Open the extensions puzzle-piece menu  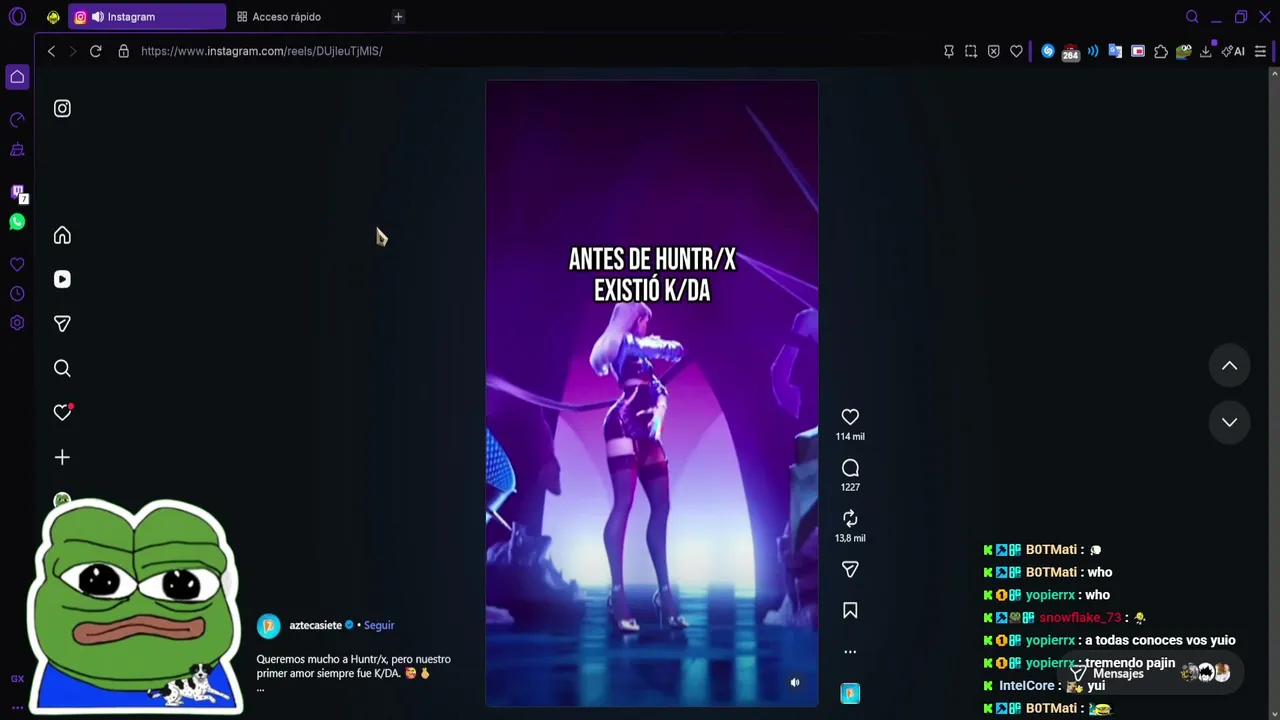(x=1161, y=51)
